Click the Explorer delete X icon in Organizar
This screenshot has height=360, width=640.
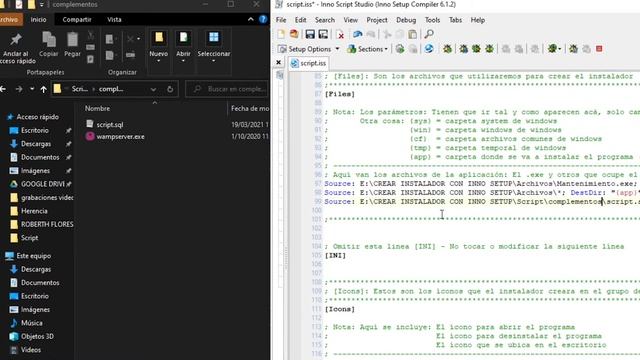coord(130,39)
